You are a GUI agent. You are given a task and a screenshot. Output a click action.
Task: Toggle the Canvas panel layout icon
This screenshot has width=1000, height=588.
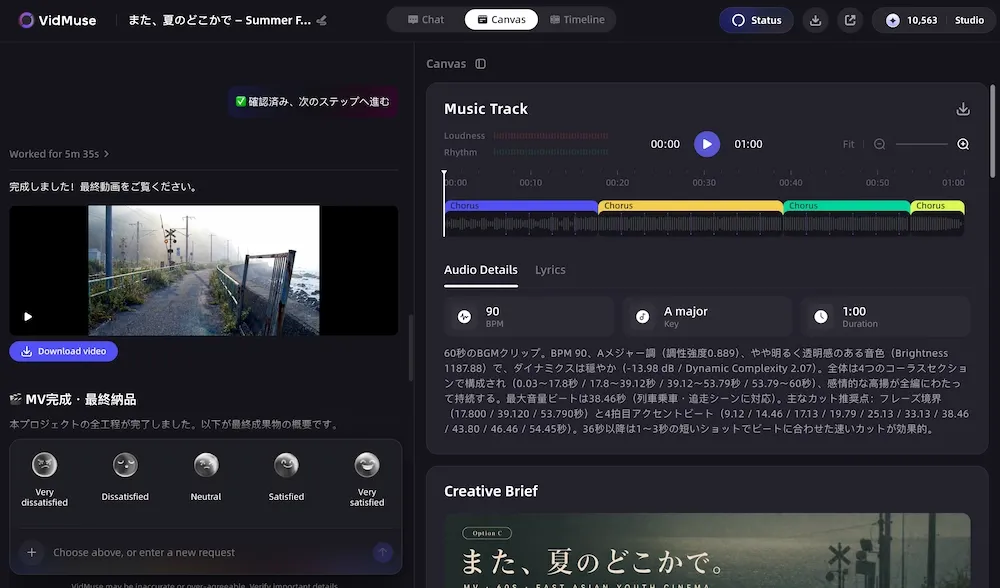(x=480, y=64)
